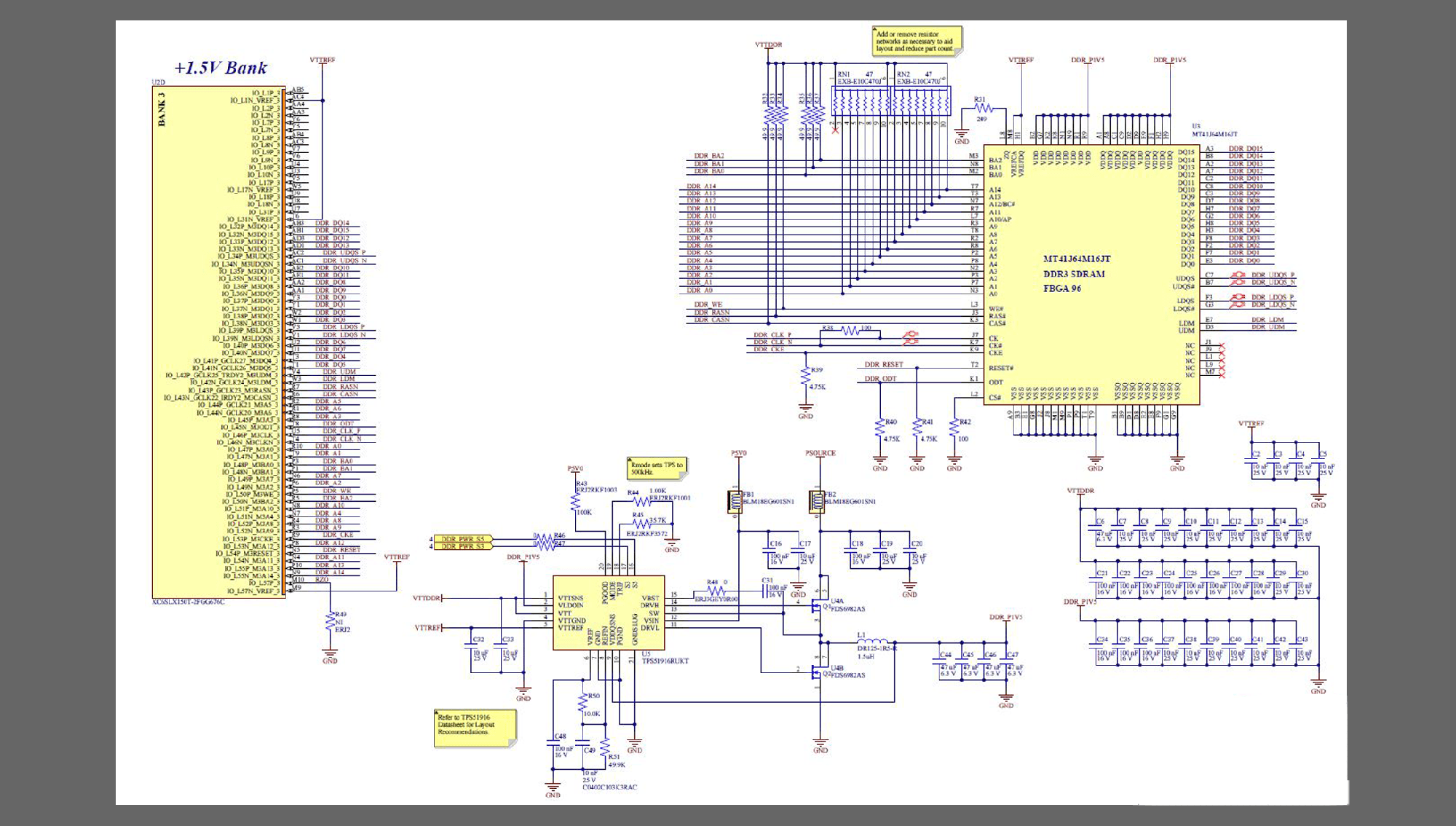Viewport: 1456px width, 826px height.
Task: Select resistor R40 4.75K
Action: tap(880, 428)
